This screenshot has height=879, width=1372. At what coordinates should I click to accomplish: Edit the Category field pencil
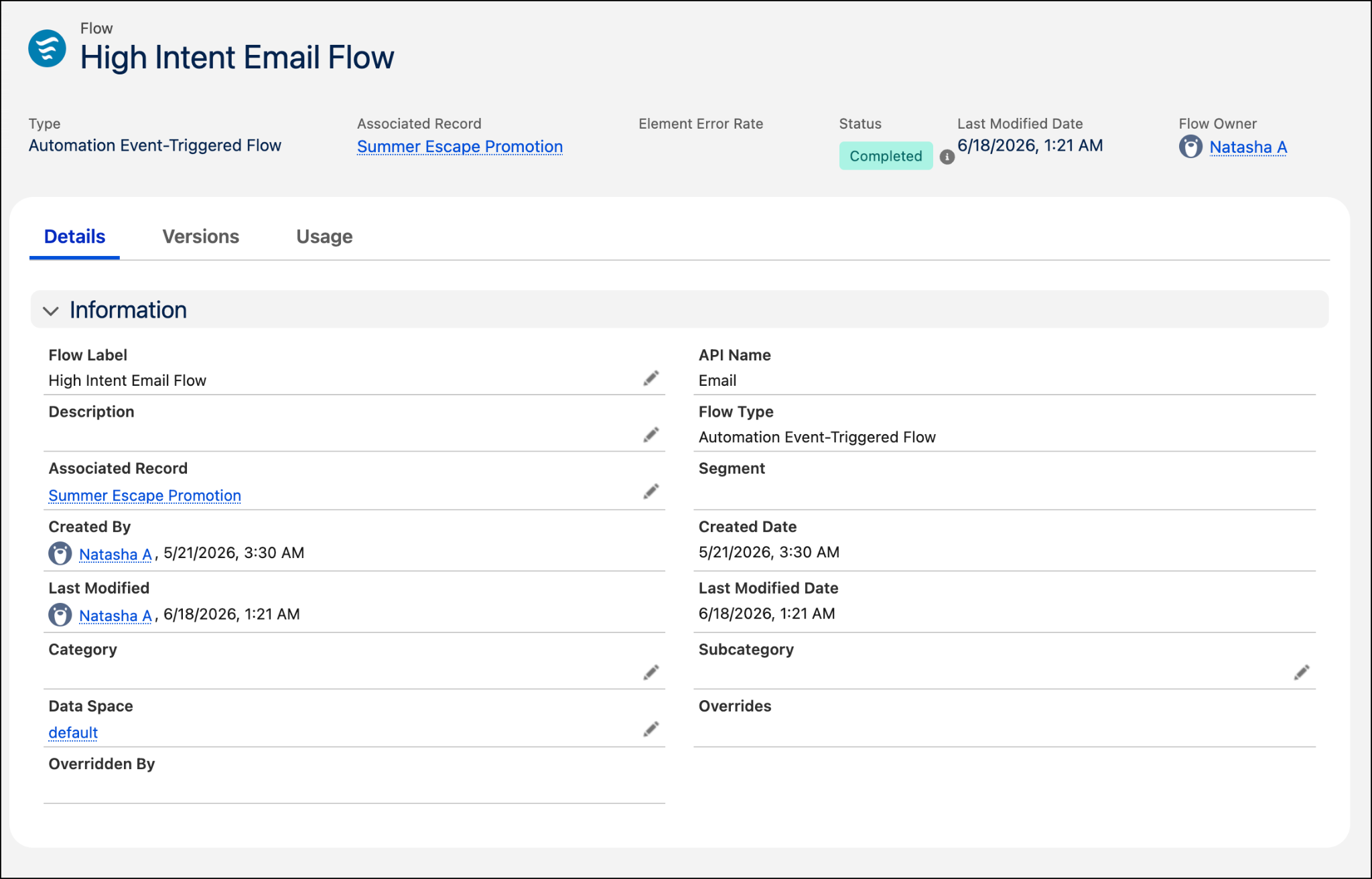click(651, 673)
